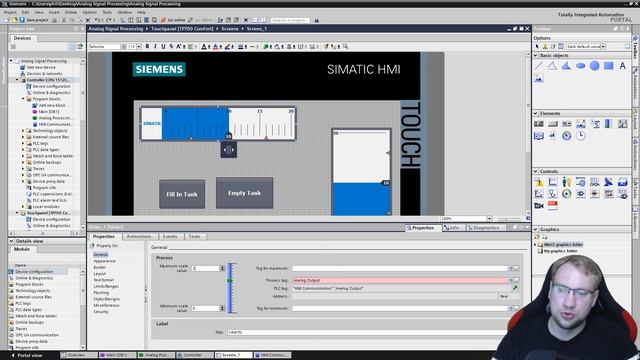This screenshot has width=640, height=360.
Task: Click the blue scale preview slider in Process
Action: pyautogui.click(x=231, y=288)
